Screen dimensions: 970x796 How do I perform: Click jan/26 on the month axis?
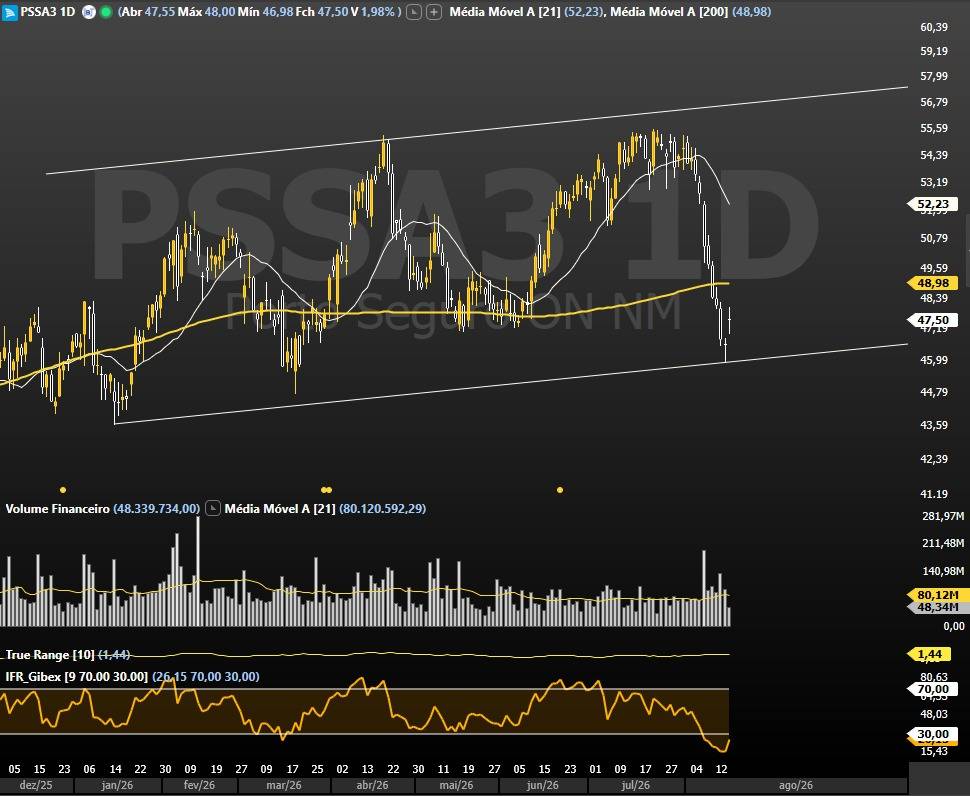pos(118,785)
